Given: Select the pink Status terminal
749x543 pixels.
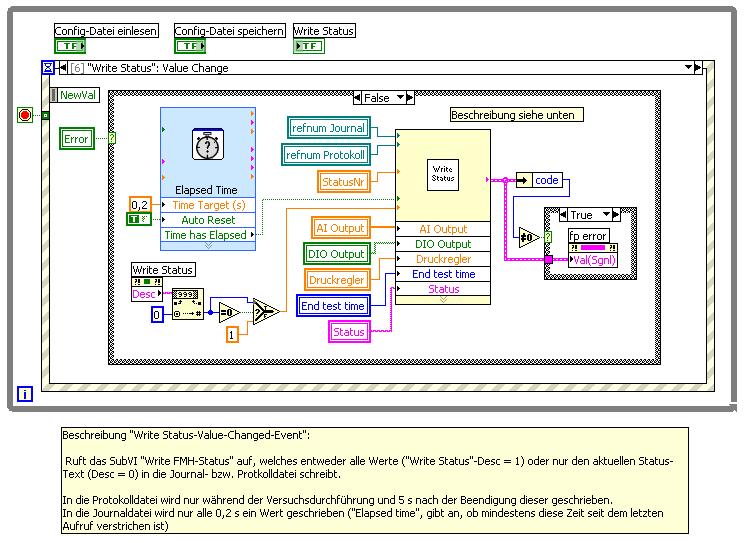Looking at the screenshot, I should click(349, 332).
